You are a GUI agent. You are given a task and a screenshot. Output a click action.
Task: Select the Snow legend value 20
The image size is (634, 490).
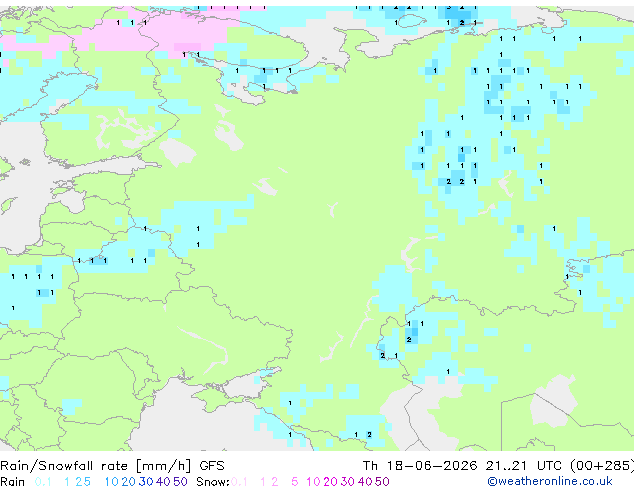(x=330, y=482)
